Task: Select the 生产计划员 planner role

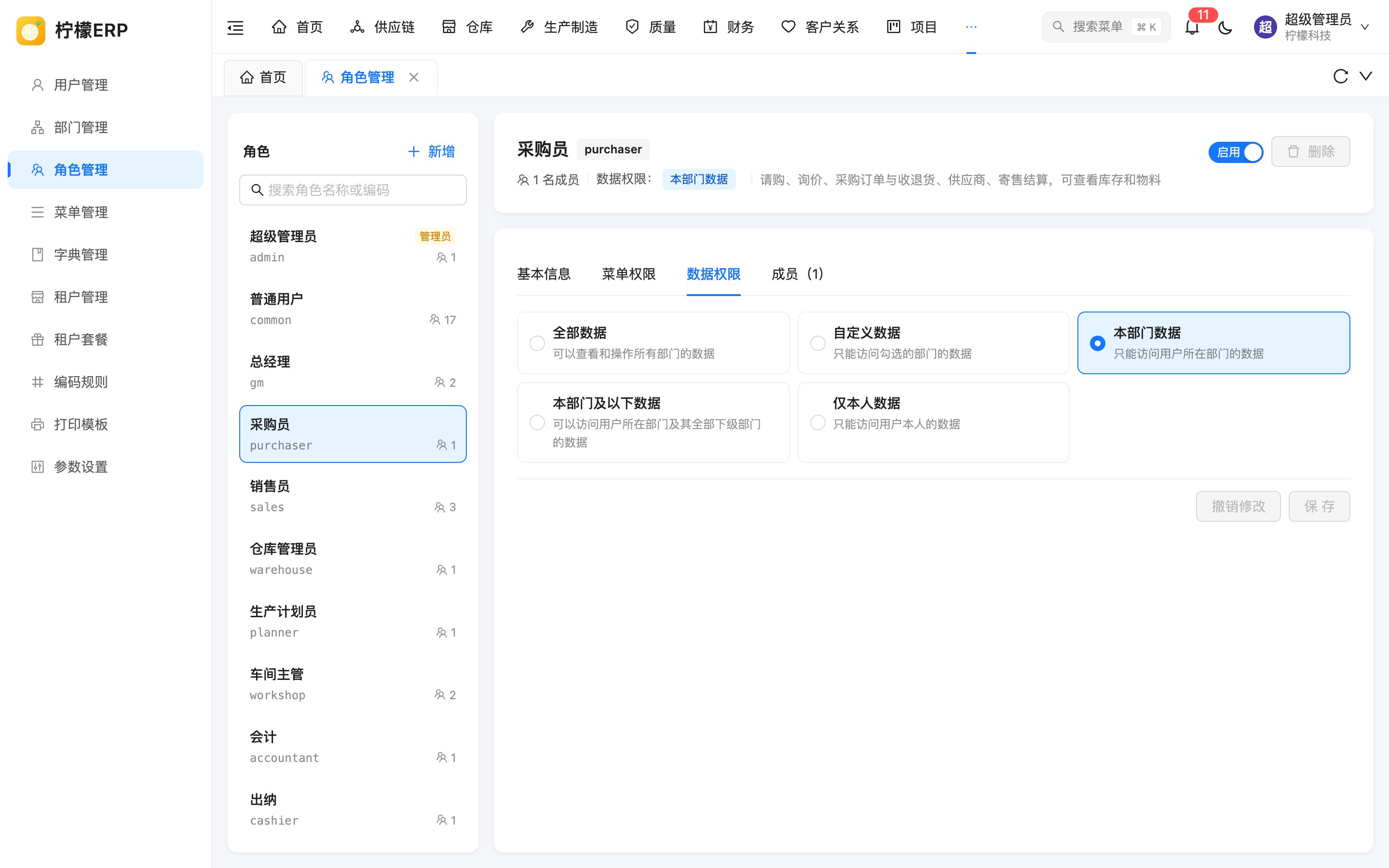Action: (353, 621)
